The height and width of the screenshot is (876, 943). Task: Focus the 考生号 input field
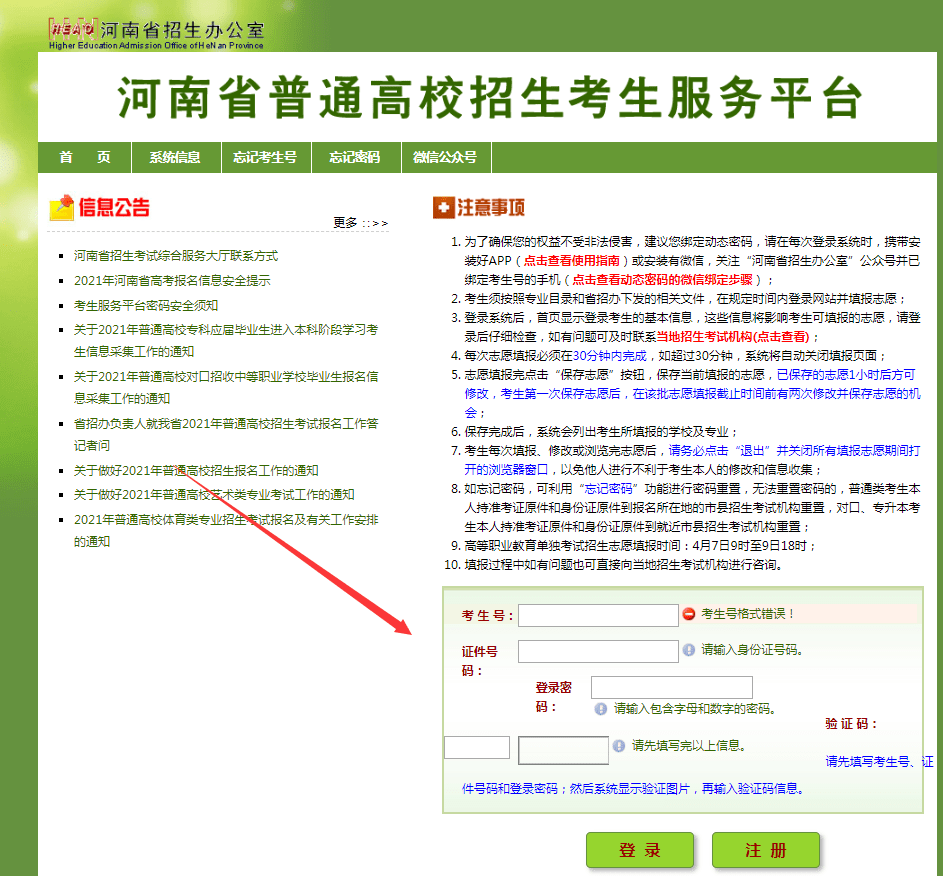click(598, 615)
